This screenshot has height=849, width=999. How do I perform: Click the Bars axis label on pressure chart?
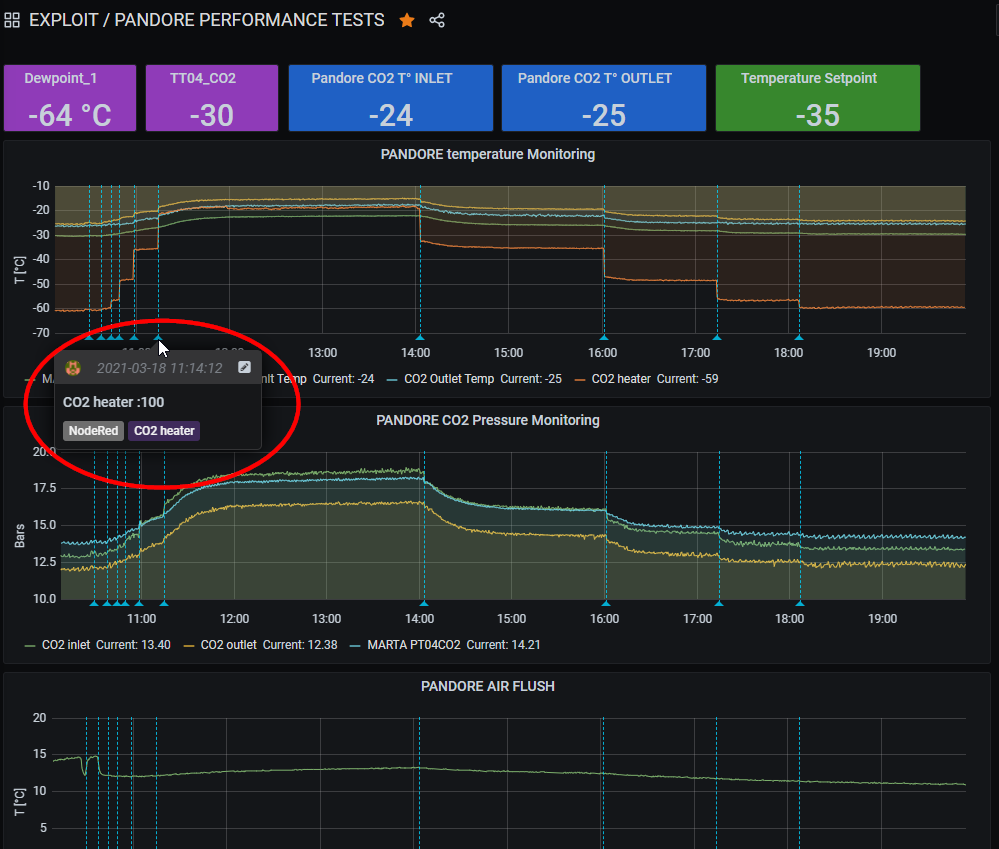coord(20,536)
